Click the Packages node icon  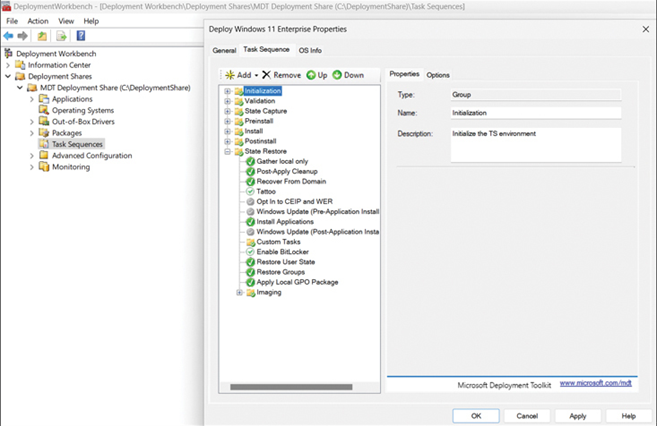click(44, 132)
